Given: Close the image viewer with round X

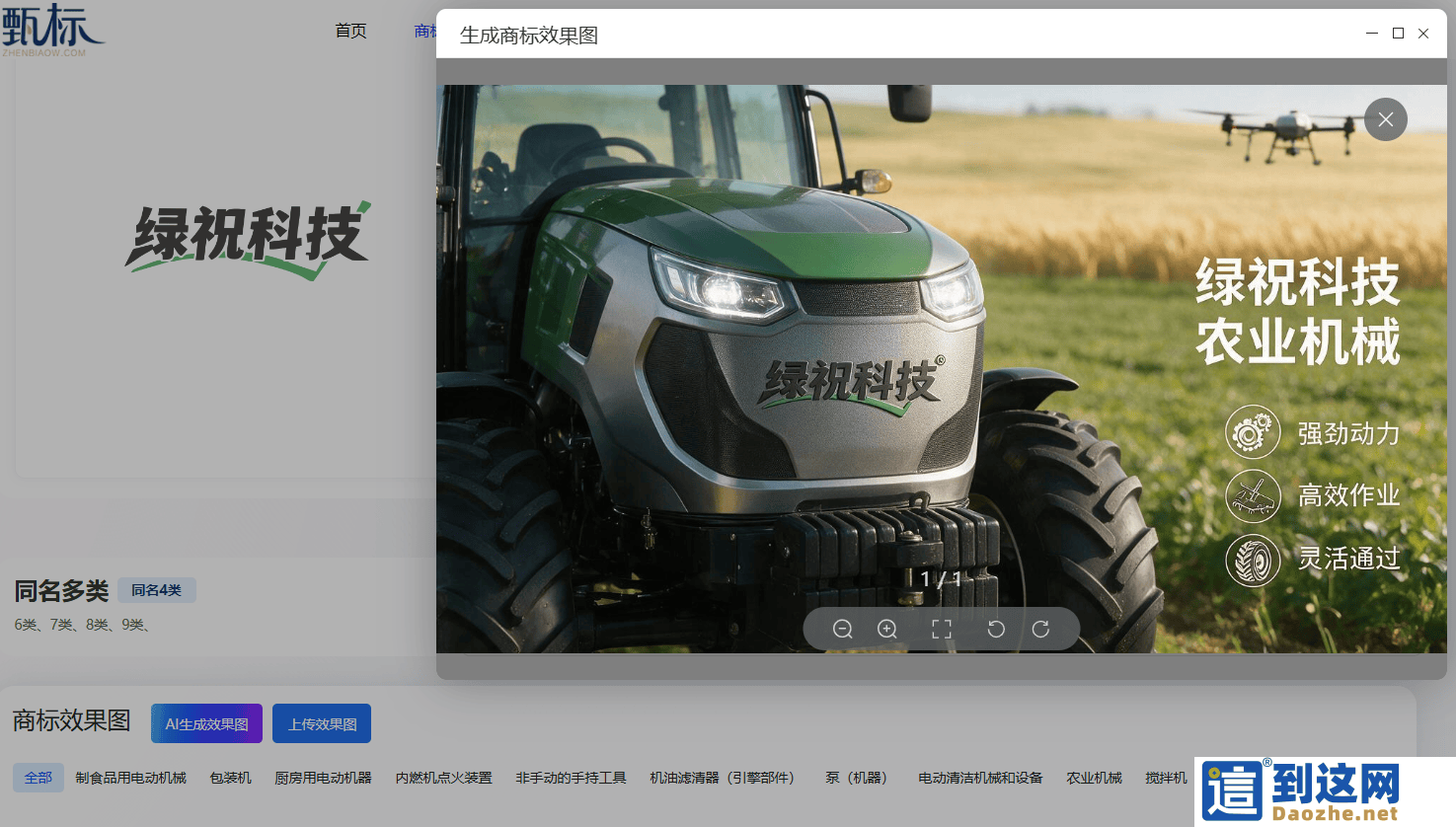Looking at the screenshot, I should click(x=1386, y=119).
